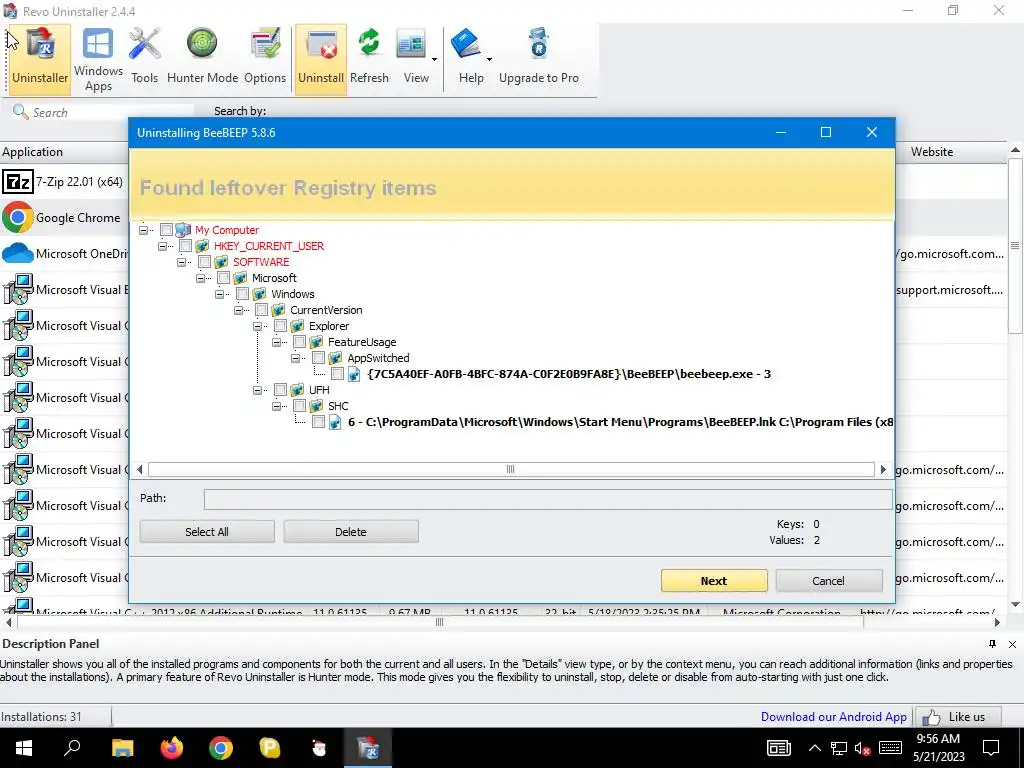Click Select All button

point(207,532)
